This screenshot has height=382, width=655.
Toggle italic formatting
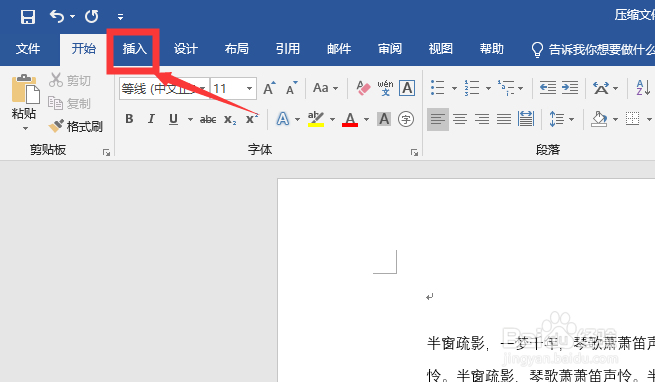151,119
